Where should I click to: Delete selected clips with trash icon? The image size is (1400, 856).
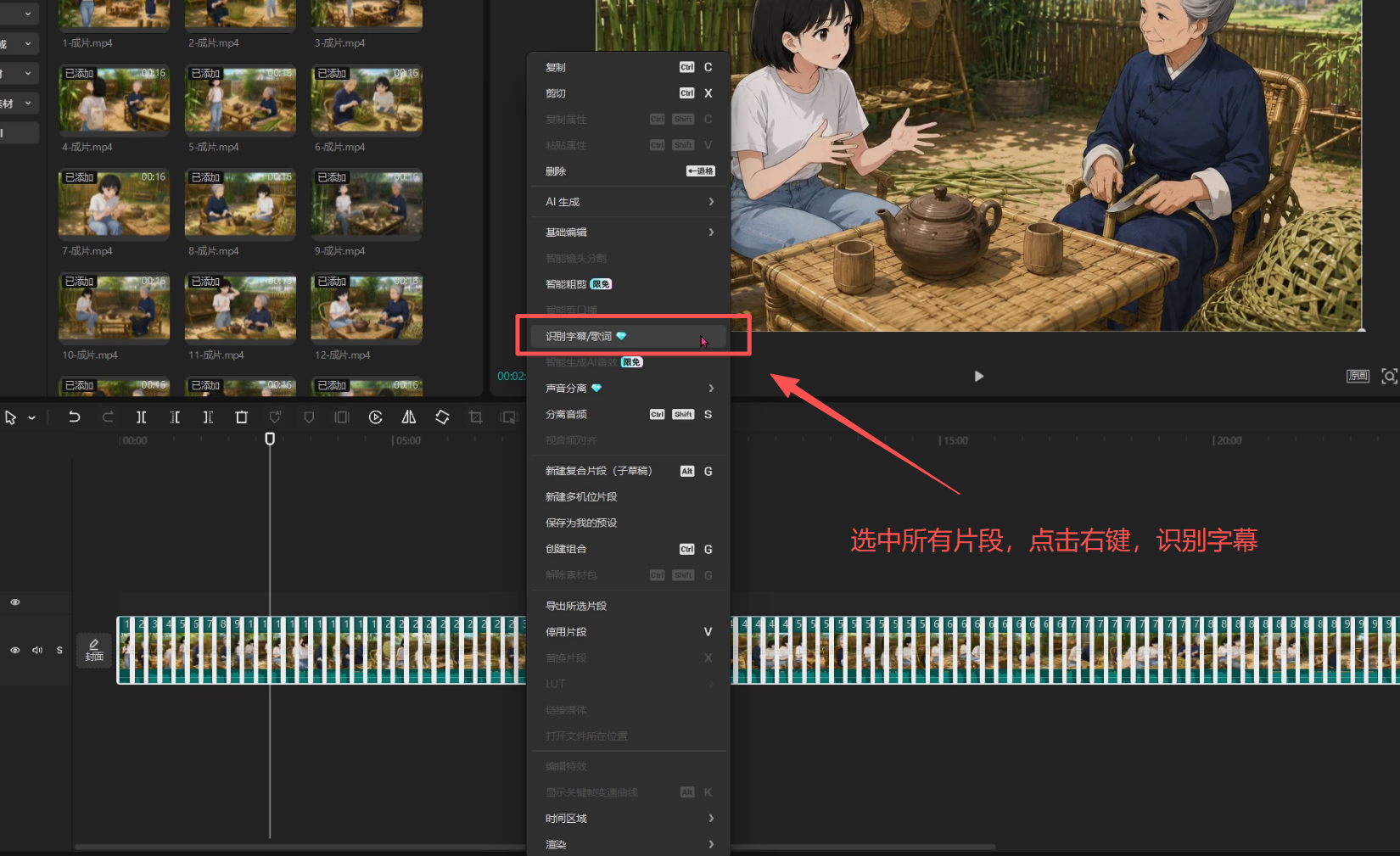tap(242, 417)
